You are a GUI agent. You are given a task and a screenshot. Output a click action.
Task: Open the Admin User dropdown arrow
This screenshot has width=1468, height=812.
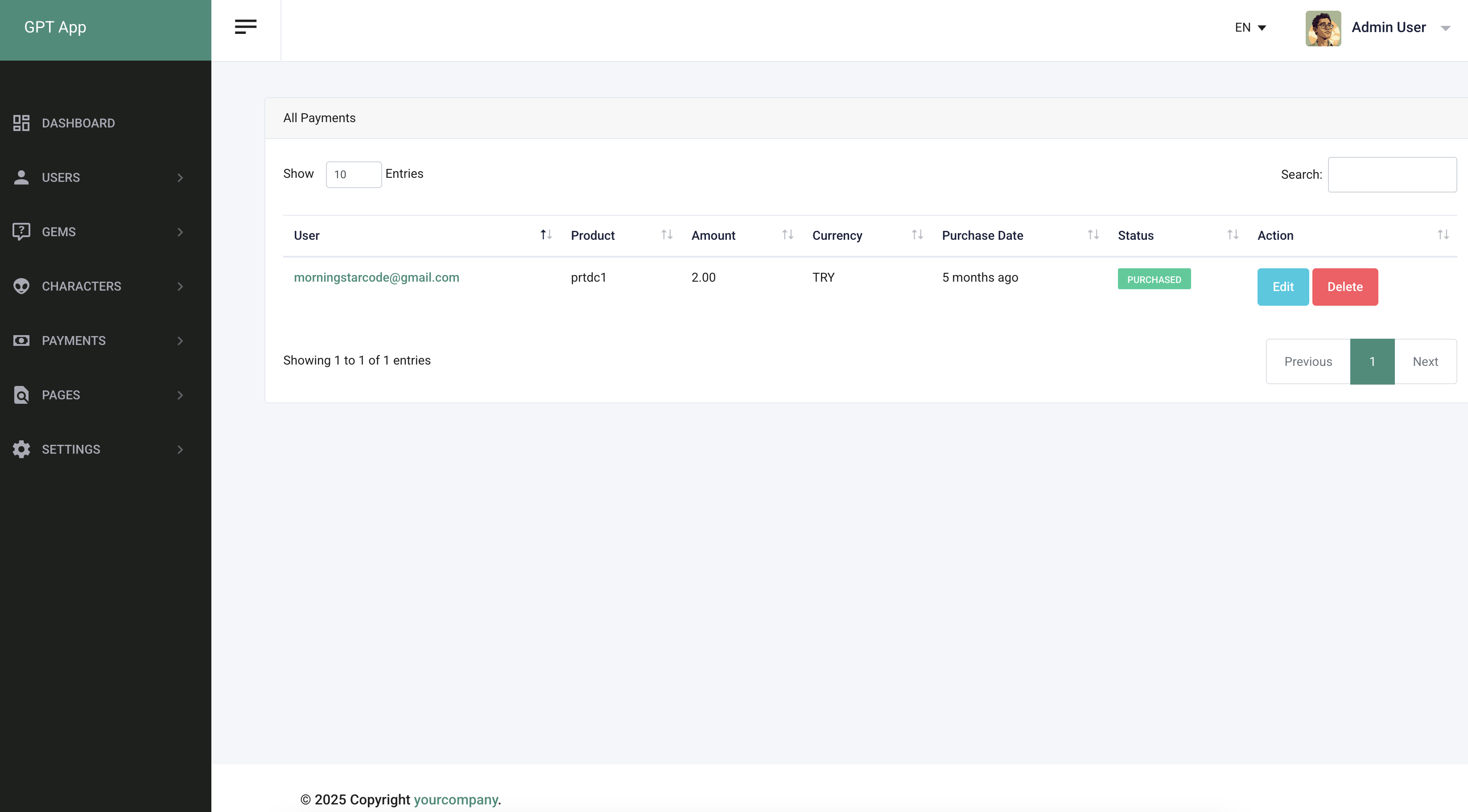pos(1445,28)
